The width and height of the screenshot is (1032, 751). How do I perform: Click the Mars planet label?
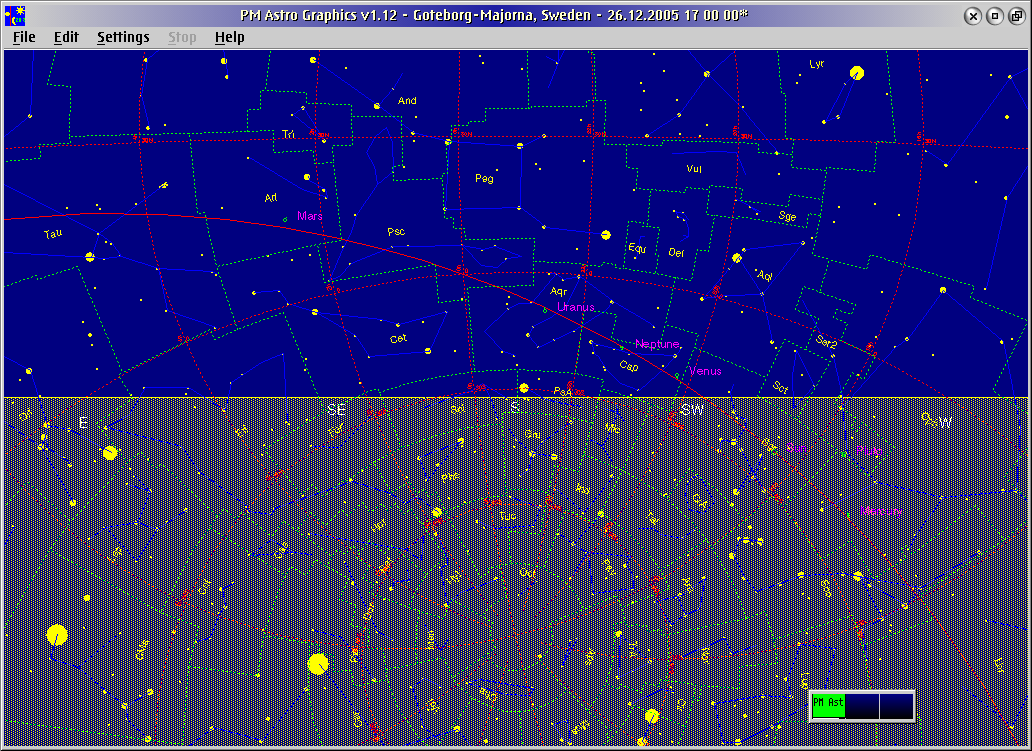(309, 216)
